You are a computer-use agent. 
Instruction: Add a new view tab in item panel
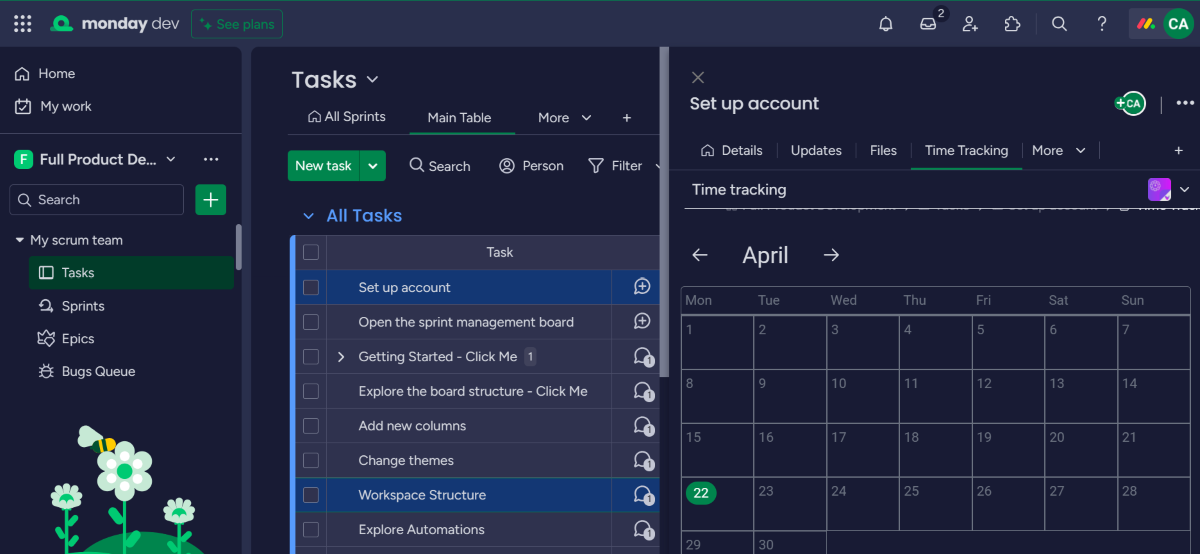1178,150
